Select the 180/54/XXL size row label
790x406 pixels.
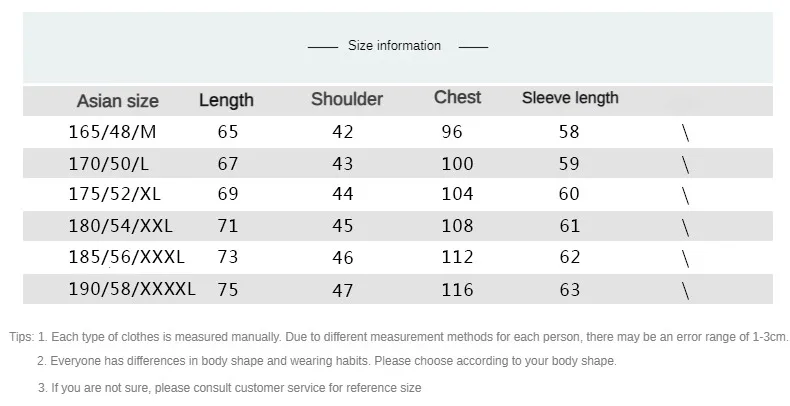click(120, 226)
